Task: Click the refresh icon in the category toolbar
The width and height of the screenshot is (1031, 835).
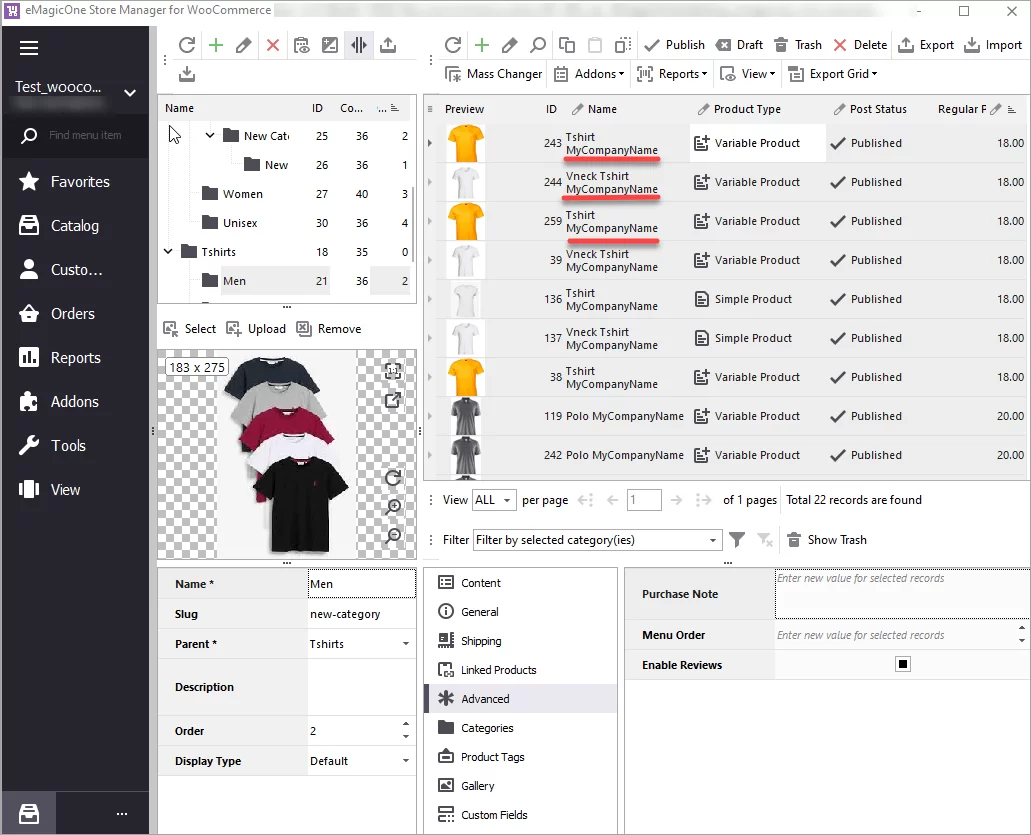Action: [186, 44]
